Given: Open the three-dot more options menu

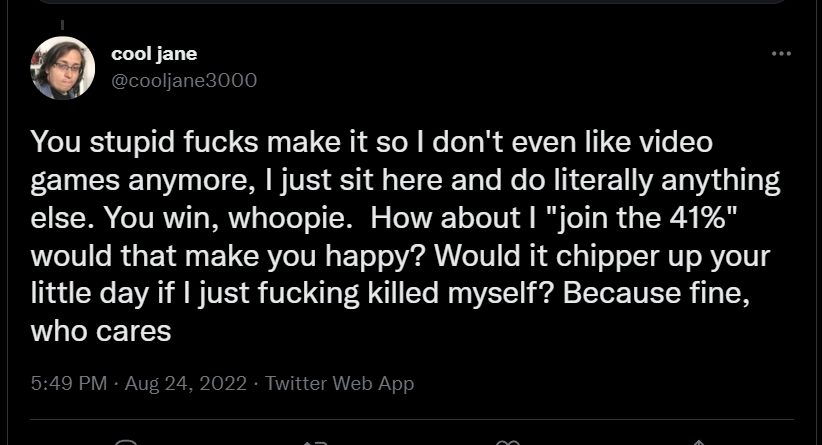Looking at the screenshot, I should click(781, 53).
